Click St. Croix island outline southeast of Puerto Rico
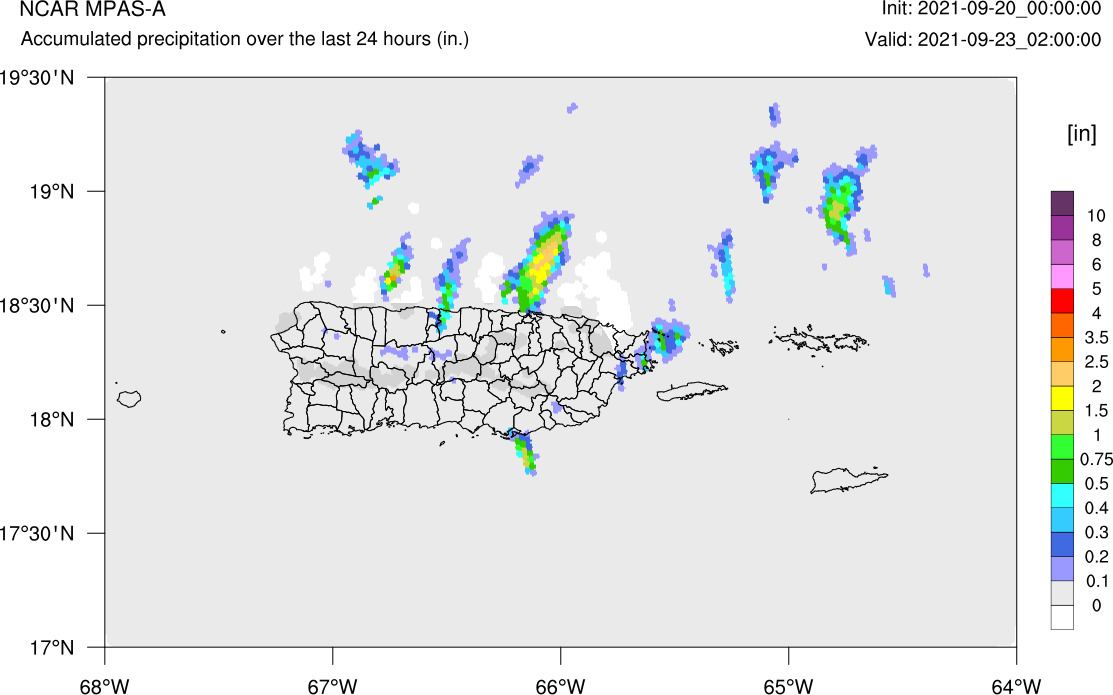 (848, 479)
